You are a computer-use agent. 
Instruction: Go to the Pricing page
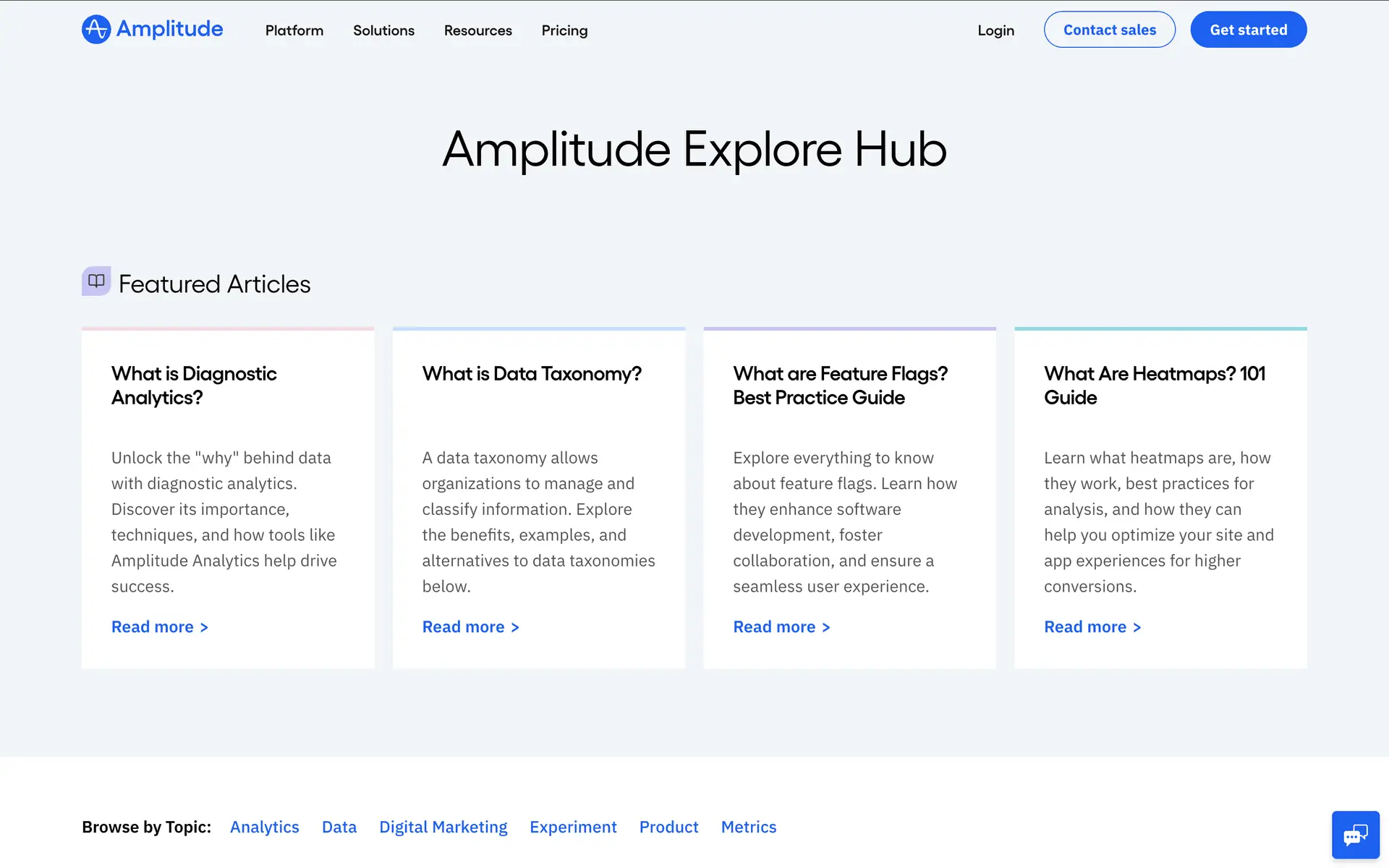click(x=564, y=30)
